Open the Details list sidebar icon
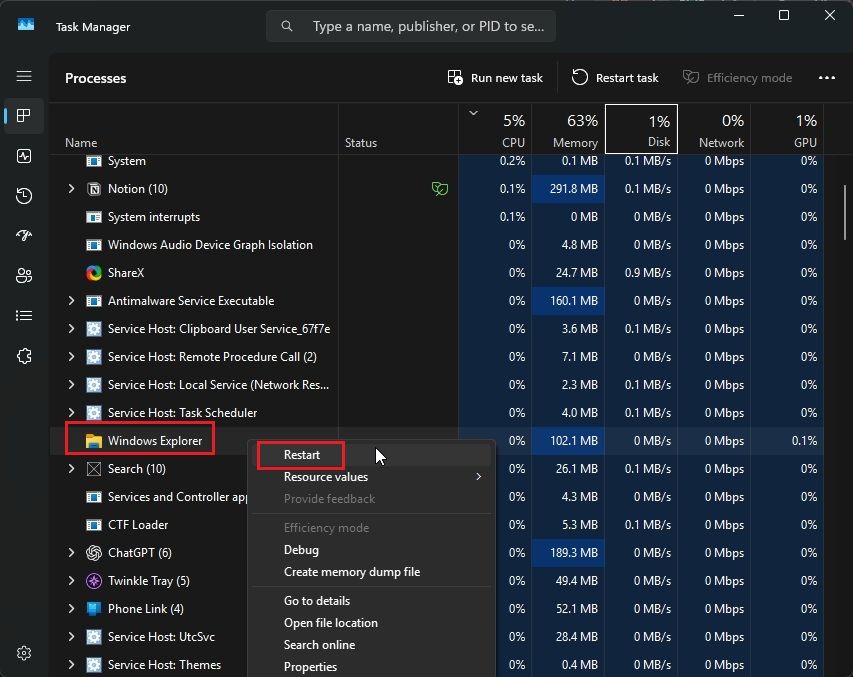 24,316
